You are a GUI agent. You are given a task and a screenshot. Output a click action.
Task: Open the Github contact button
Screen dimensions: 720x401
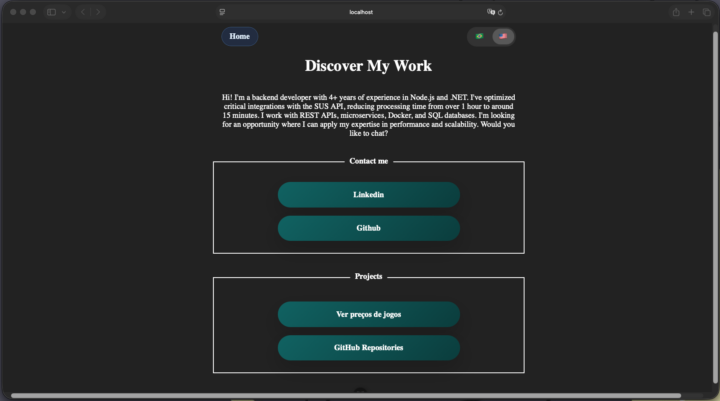coord(369,228)
